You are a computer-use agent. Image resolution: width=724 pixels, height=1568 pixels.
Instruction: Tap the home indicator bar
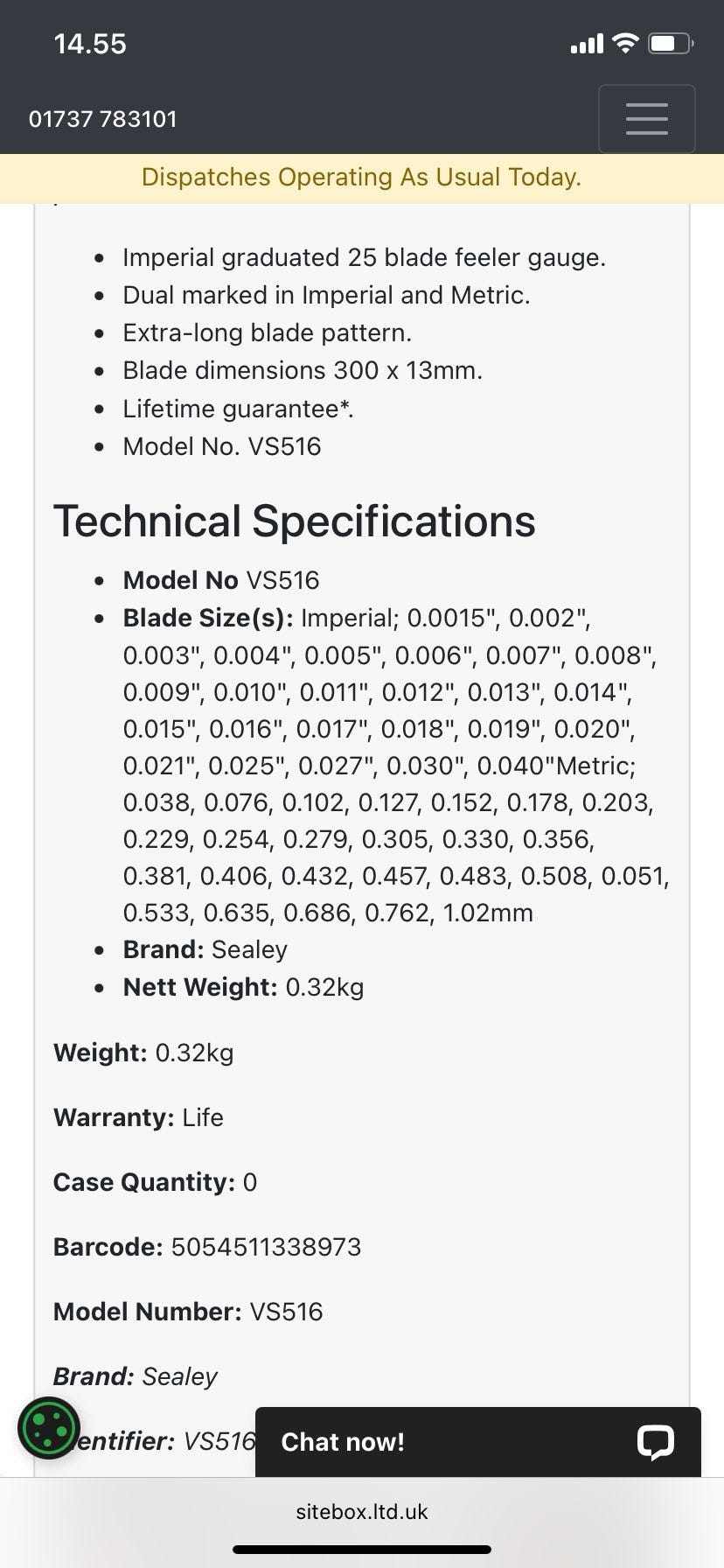pyautogui.click(x=362, y=1550)
